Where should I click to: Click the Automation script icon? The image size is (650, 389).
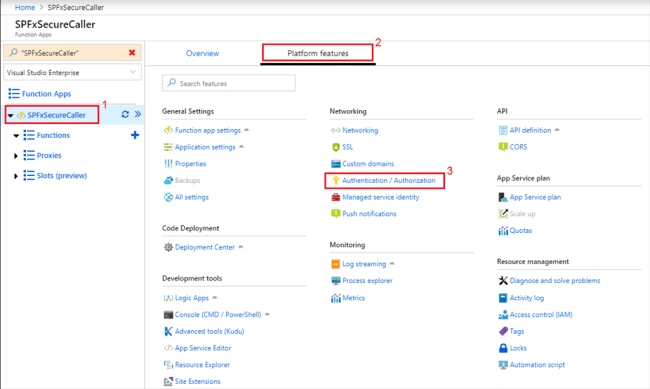click(503, 365)
